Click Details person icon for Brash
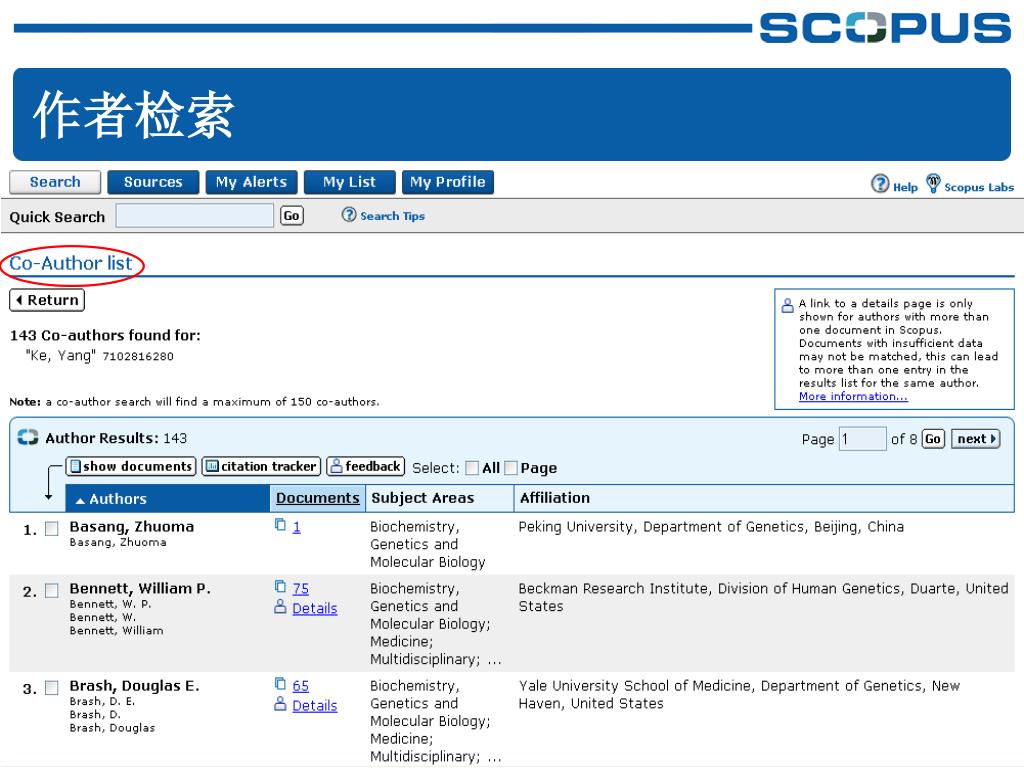Viewport: 1024px width, 768px height. (x=280, y=704)
